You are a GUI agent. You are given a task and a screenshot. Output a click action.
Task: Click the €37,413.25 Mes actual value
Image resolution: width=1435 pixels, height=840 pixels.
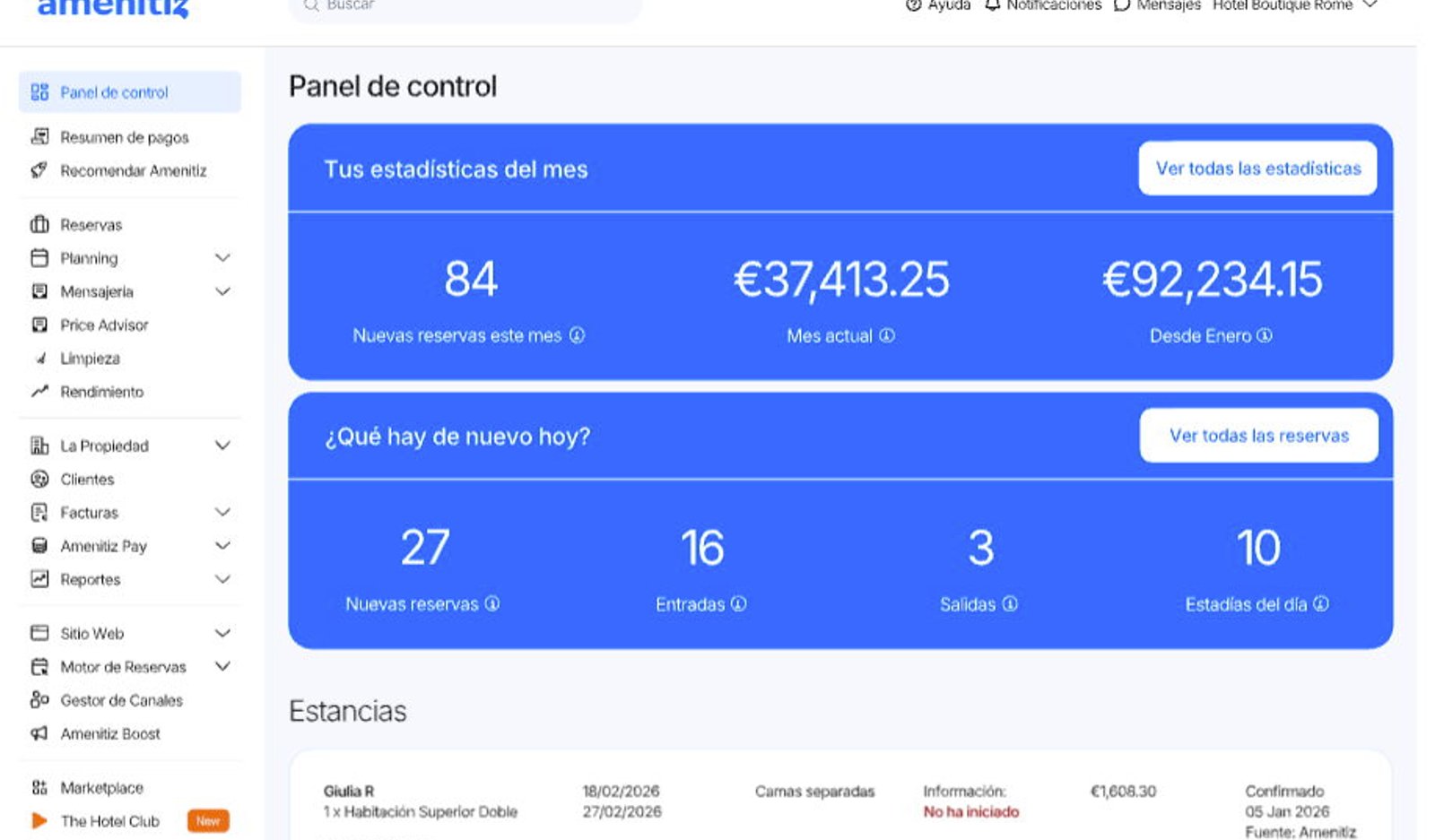(841, 279)
